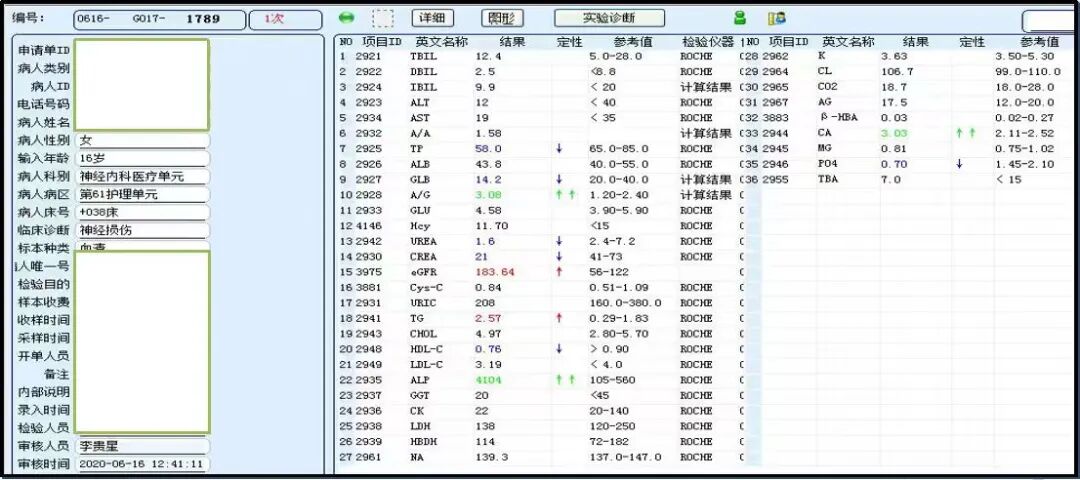
Task: Click the left table's 参考值 column header
Action: (x=633, y=42)
